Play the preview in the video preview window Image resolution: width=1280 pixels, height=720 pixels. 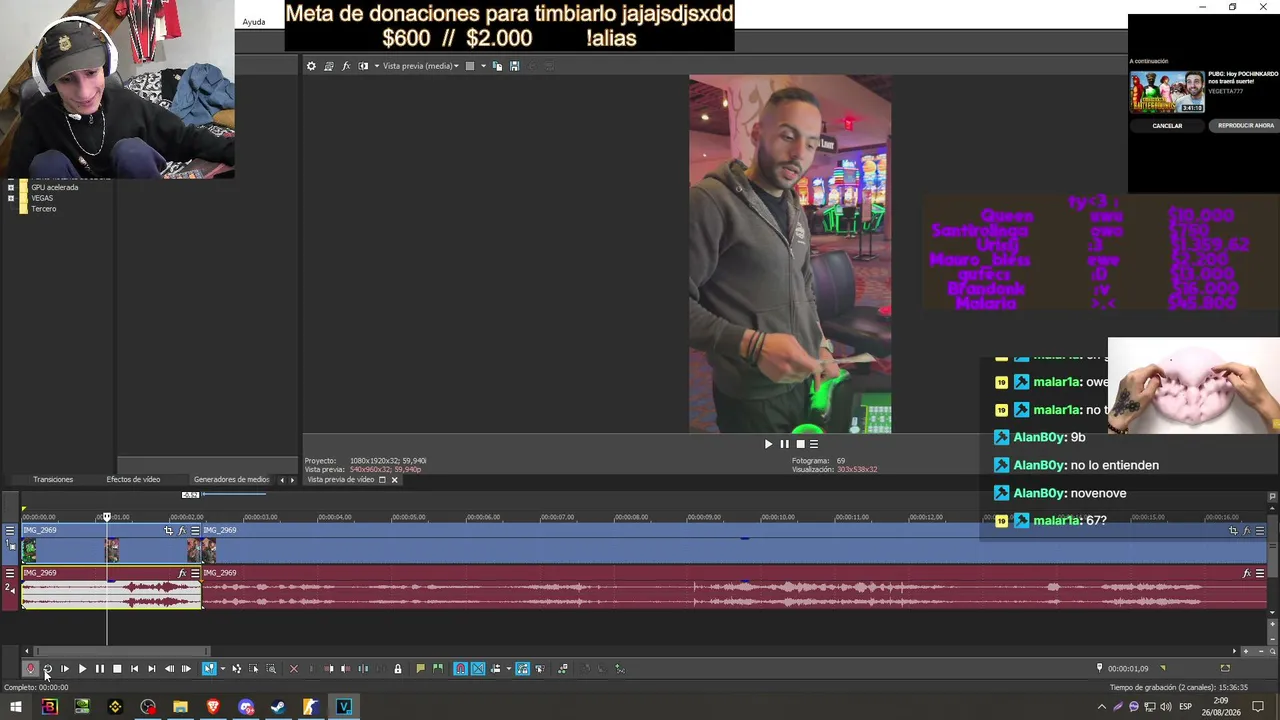[x=768, y=444]
